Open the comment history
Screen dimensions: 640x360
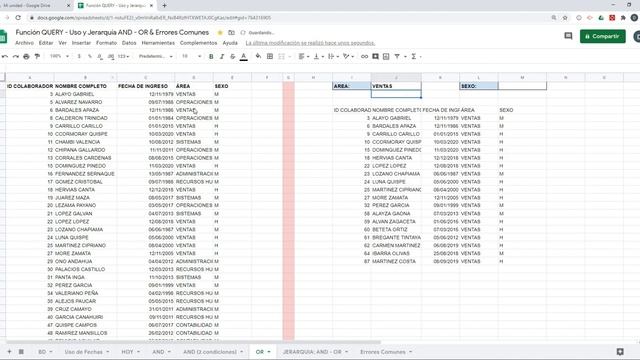tap(568, 36)
